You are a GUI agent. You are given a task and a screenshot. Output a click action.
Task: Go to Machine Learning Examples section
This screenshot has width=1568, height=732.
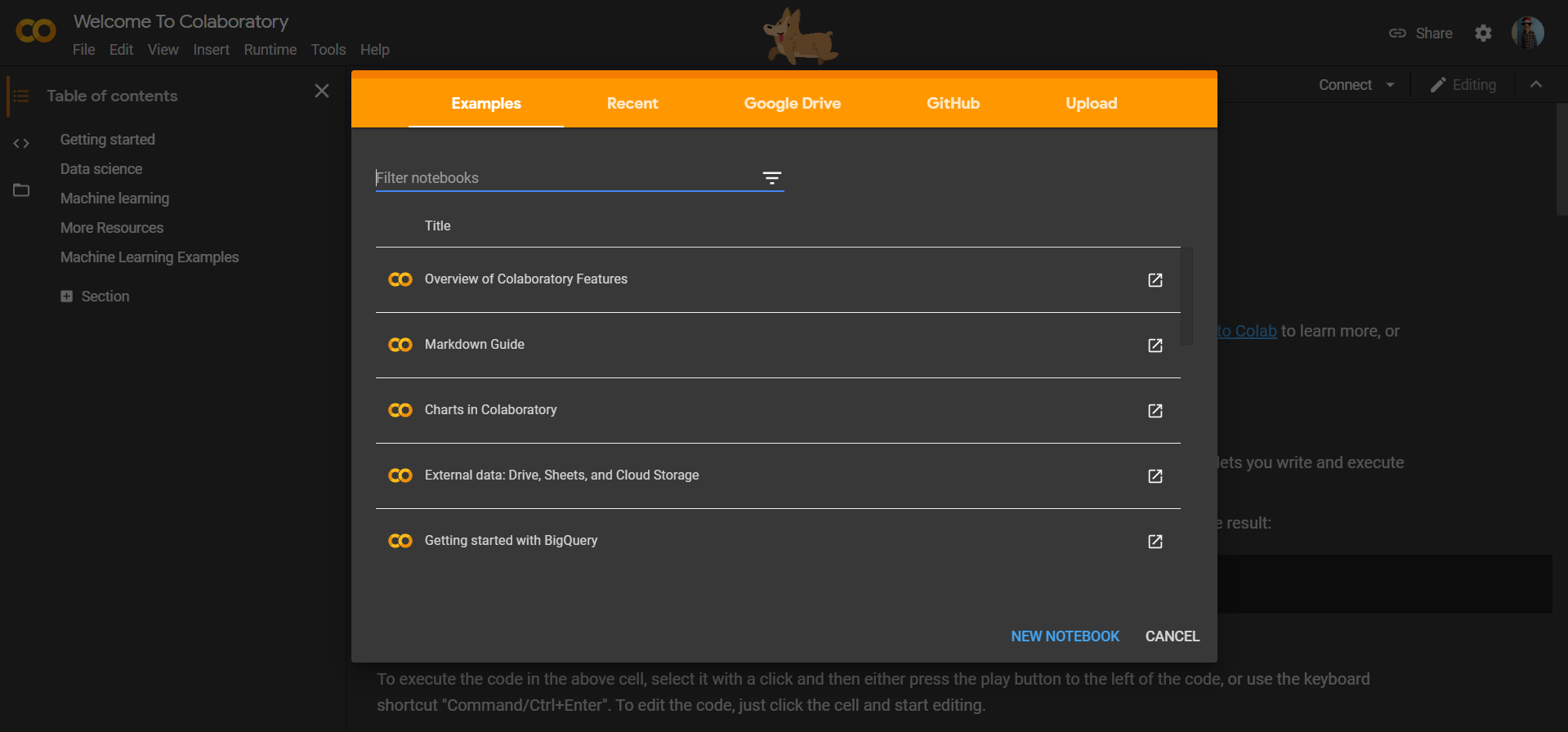(x=149, y=257)
